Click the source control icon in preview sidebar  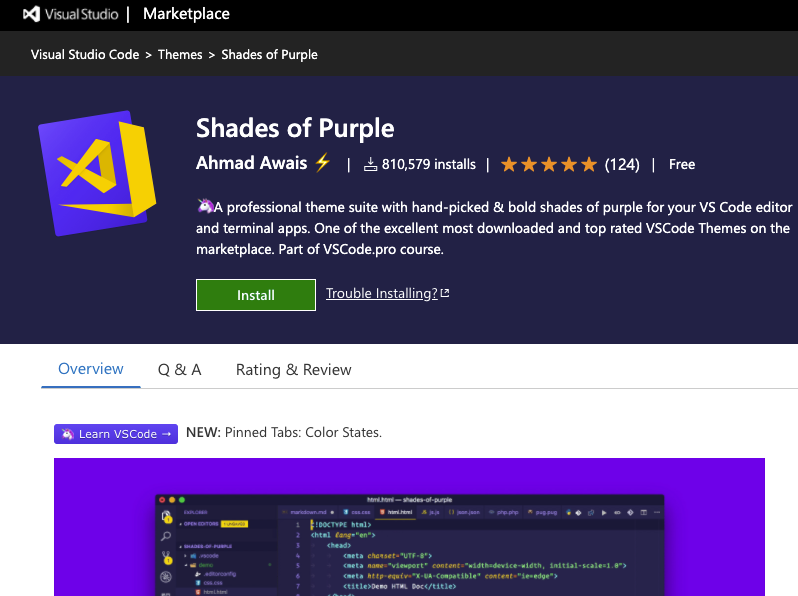pyautogui.click(x=166, y=557)
